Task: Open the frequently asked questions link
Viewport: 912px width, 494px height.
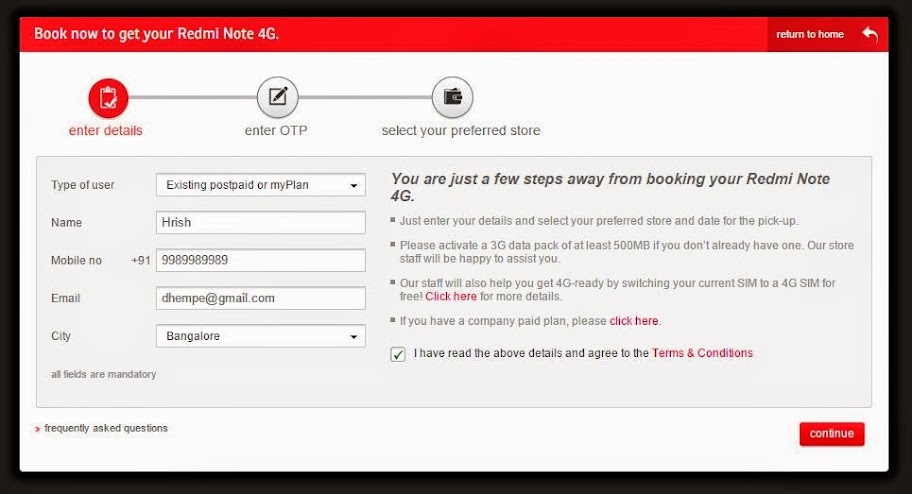Action: [106, 428]
